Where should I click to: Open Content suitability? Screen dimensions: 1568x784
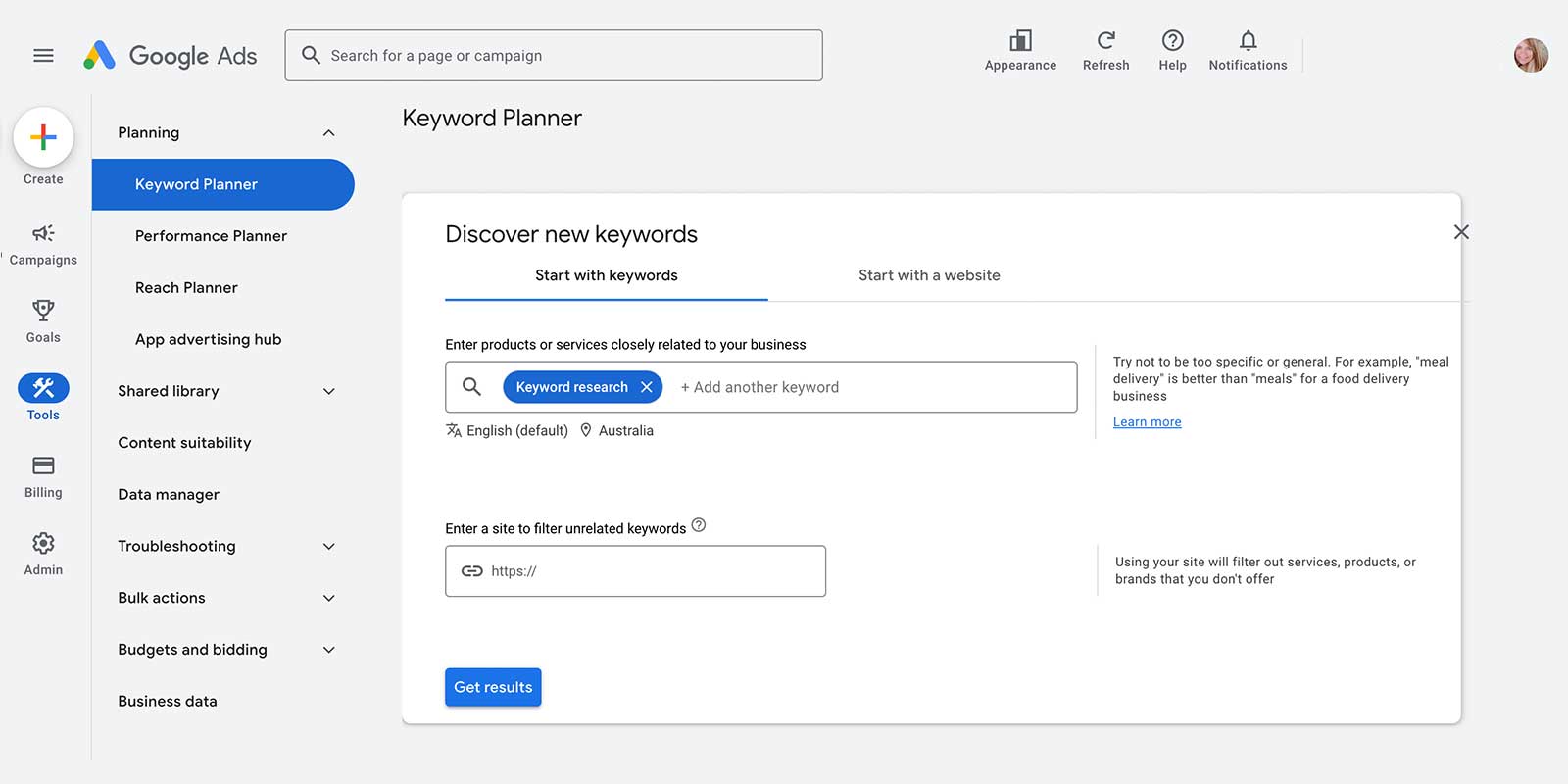pos(184,443)
